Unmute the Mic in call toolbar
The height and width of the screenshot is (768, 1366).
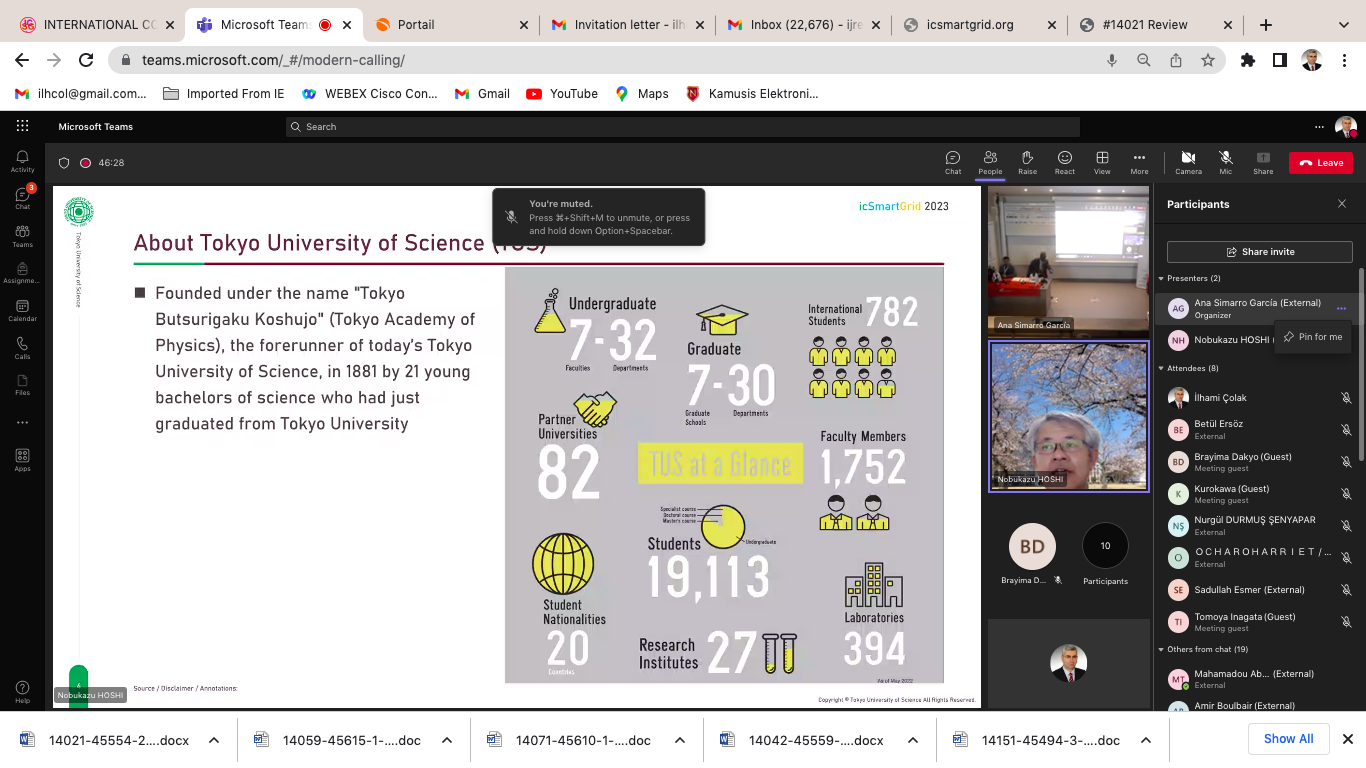(1225, 162)
